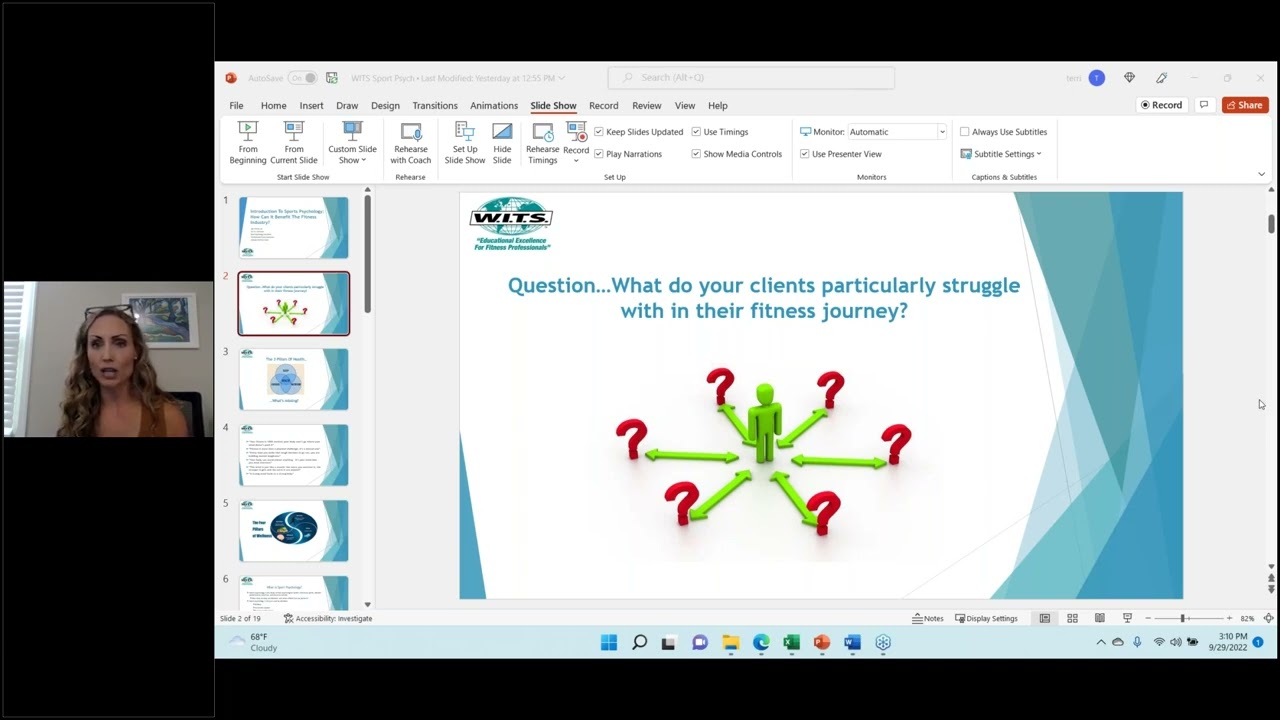
Task: Click the zoom slider handle
Action: (1183, 618)
